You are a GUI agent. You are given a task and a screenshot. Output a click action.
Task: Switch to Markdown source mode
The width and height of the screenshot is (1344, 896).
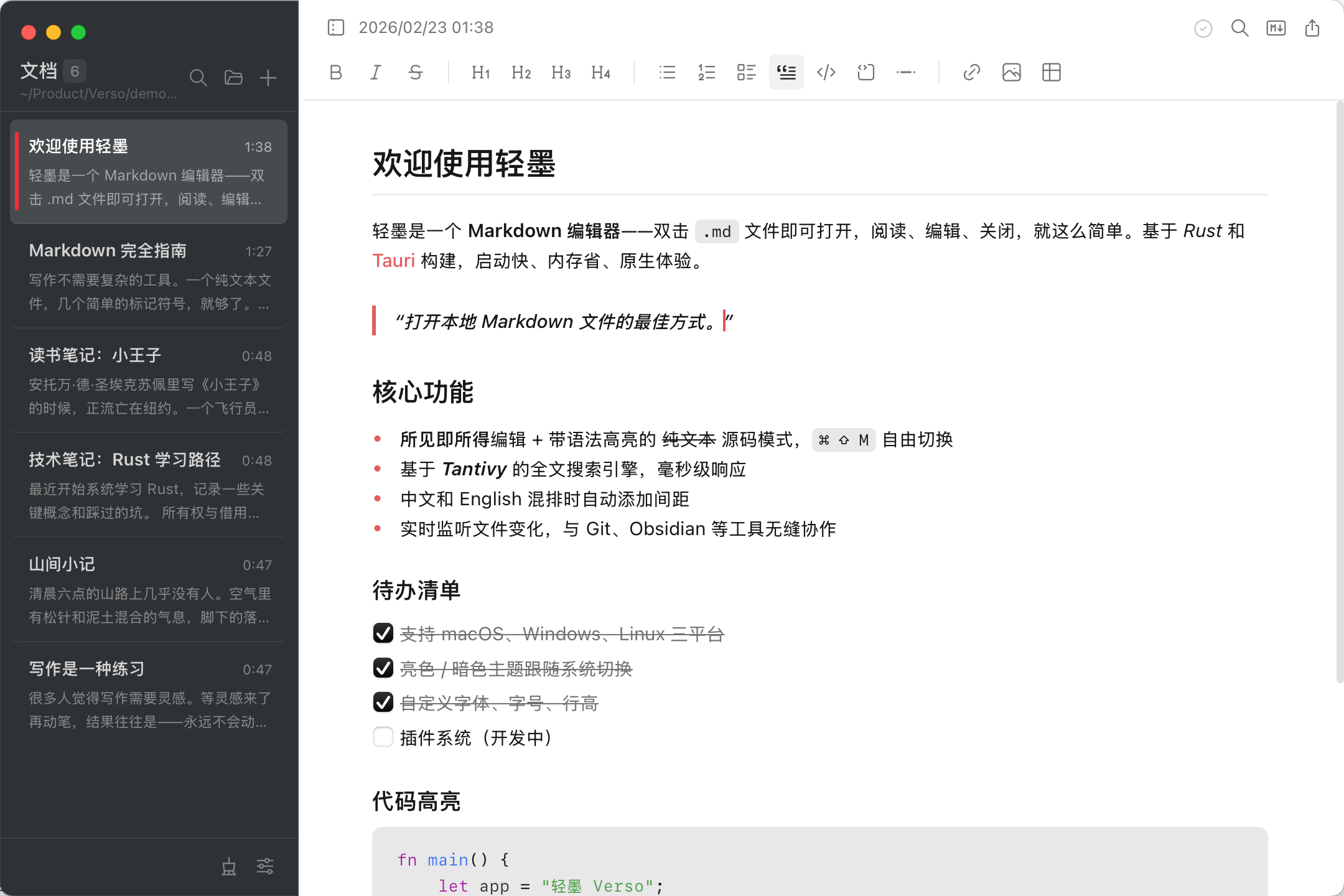coord(1275,28)
